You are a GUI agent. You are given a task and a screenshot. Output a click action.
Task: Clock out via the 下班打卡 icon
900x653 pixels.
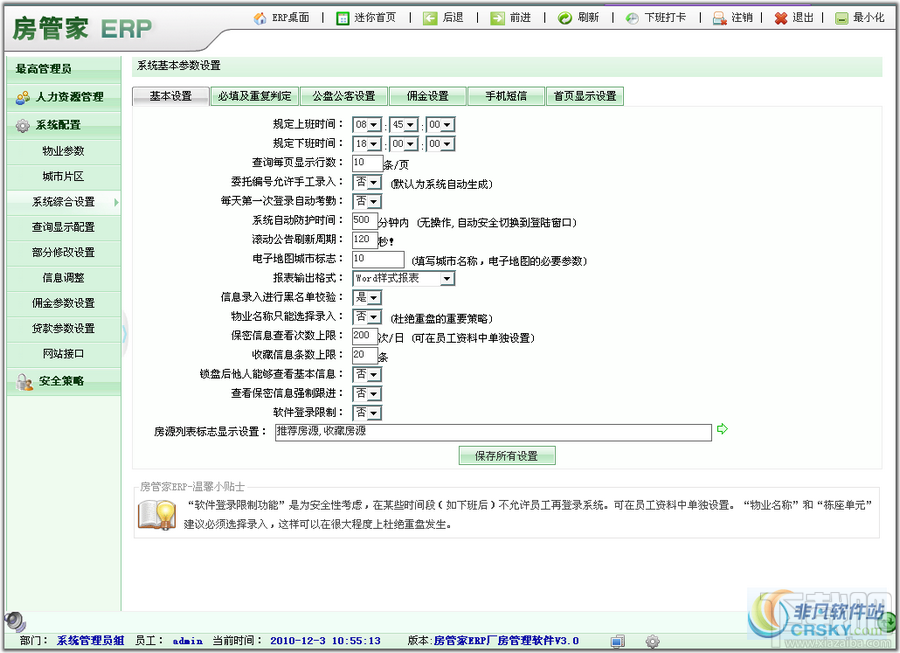[x=632, y=18]
